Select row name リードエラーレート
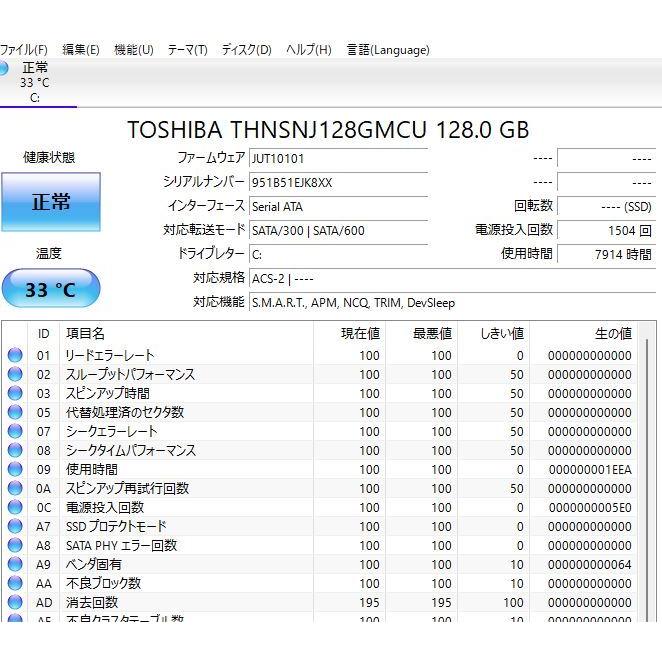Viewport: 662px width, 662px height. 110,355
